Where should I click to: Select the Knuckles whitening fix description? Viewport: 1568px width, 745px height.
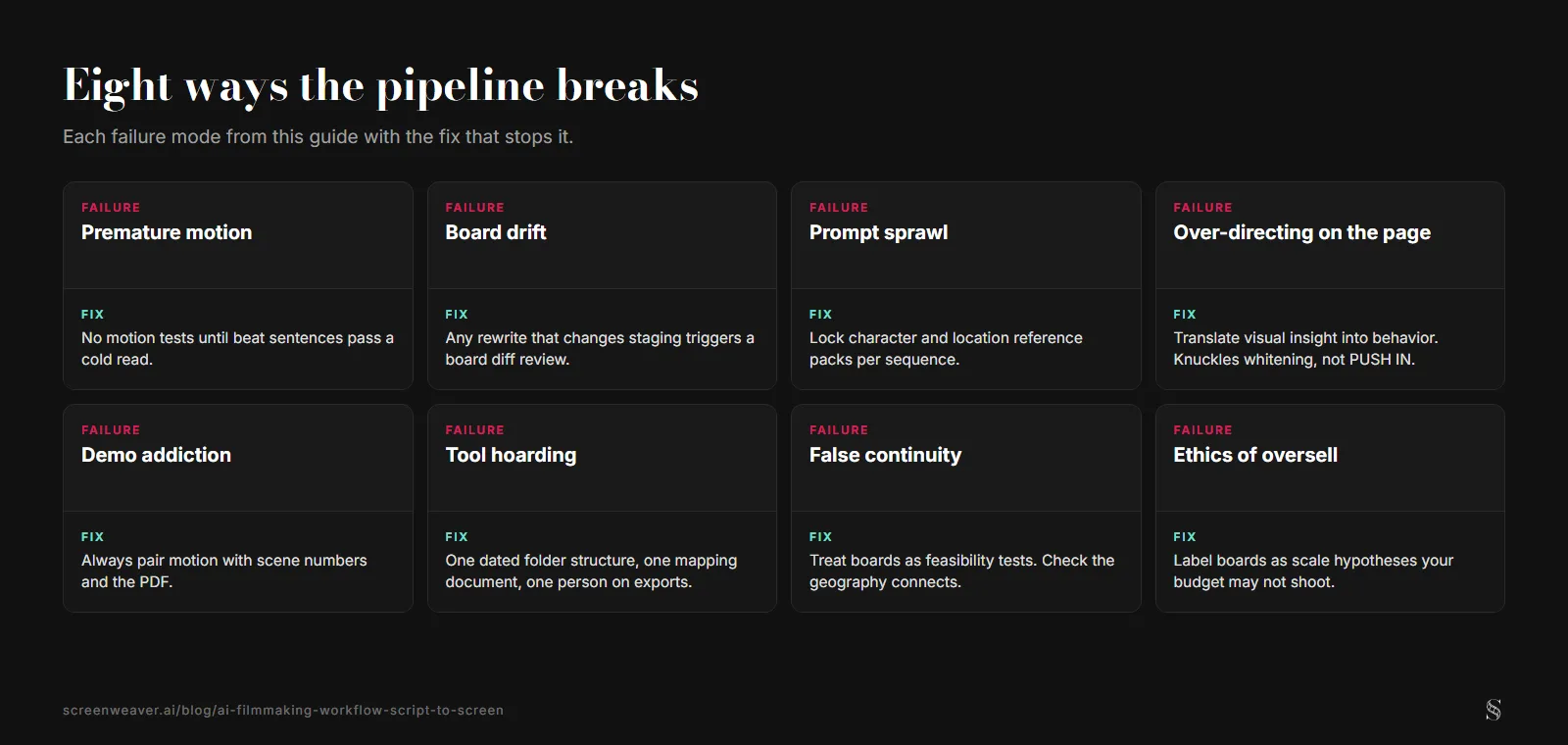1305,348
